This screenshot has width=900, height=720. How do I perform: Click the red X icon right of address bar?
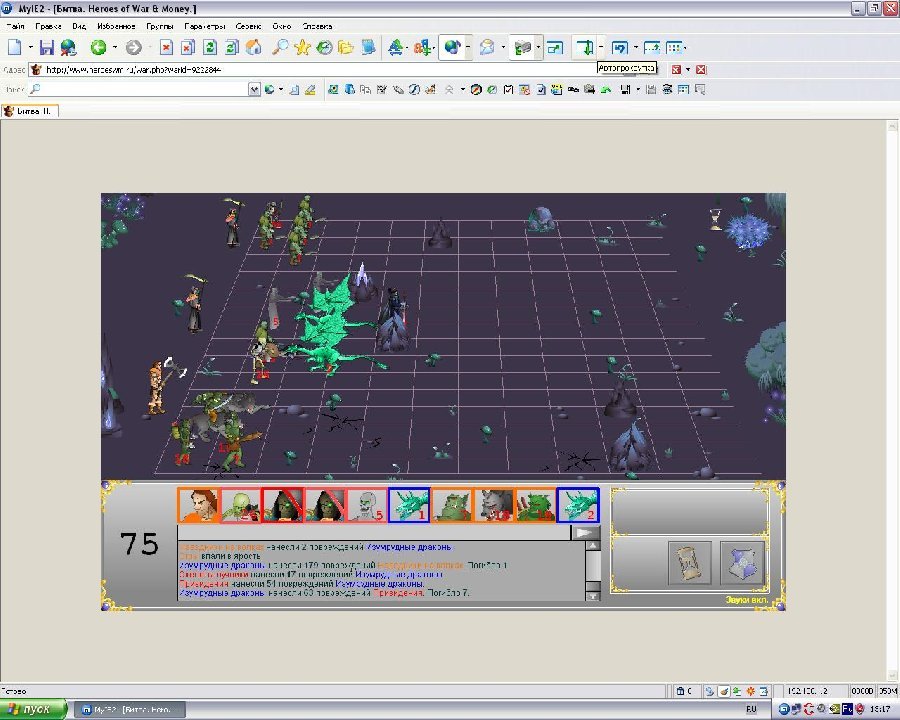point(701,69)
